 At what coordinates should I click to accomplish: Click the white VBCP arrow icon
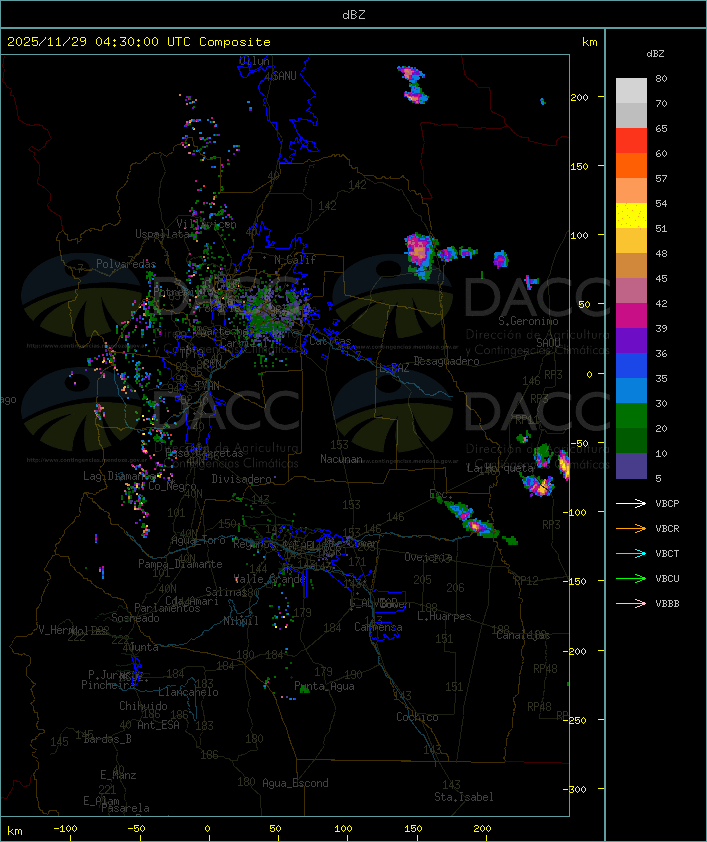coord(631,503)
